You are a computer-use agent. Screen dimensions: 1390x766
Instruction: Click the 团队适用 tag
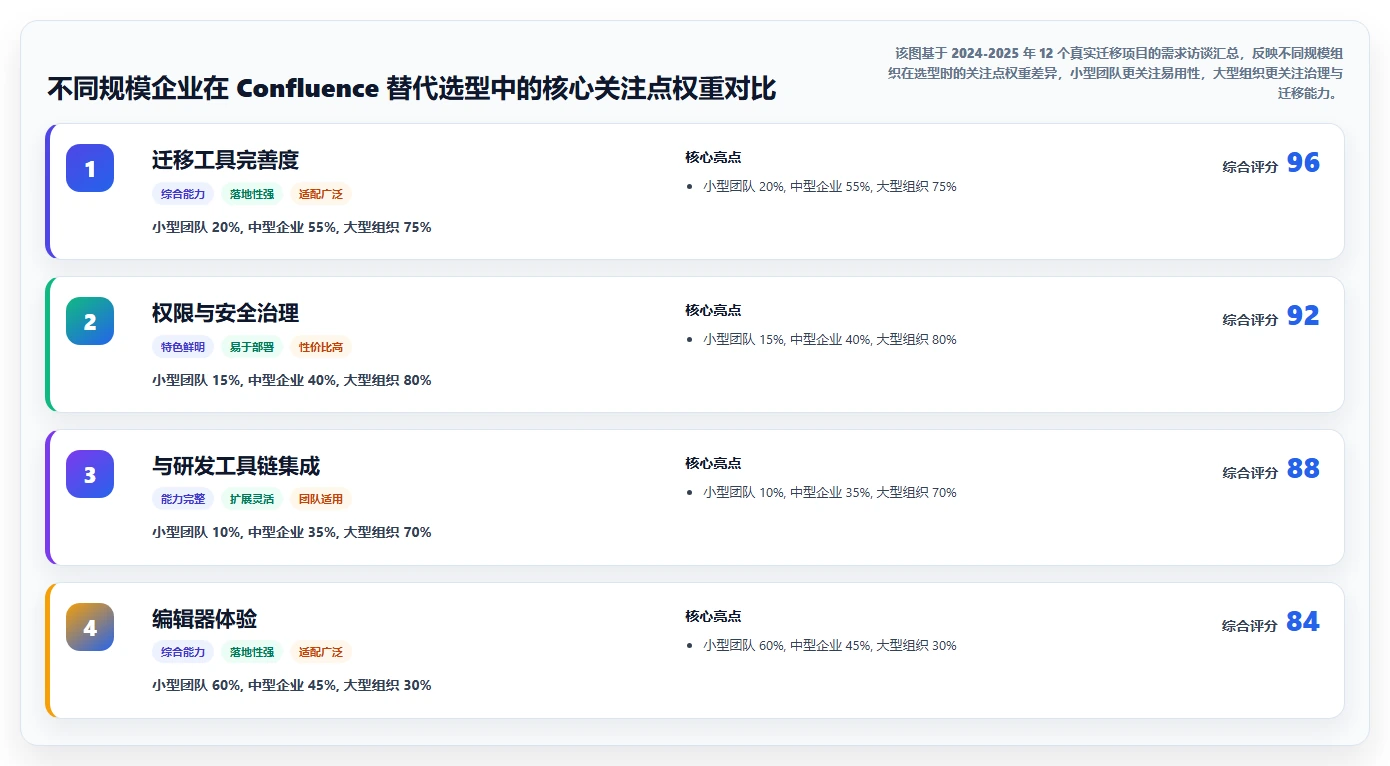321,499
